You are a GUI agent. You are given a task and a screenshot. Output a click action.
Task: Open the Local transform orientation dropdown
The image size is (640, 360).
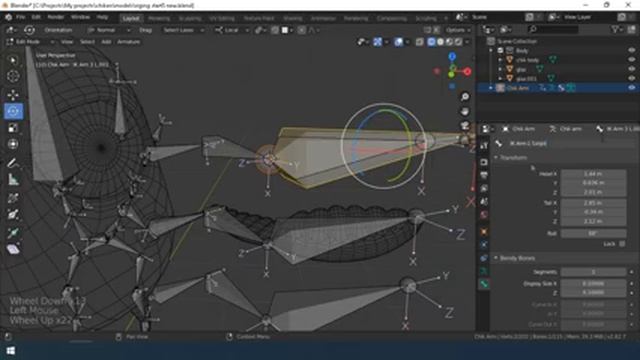point(231,30)
